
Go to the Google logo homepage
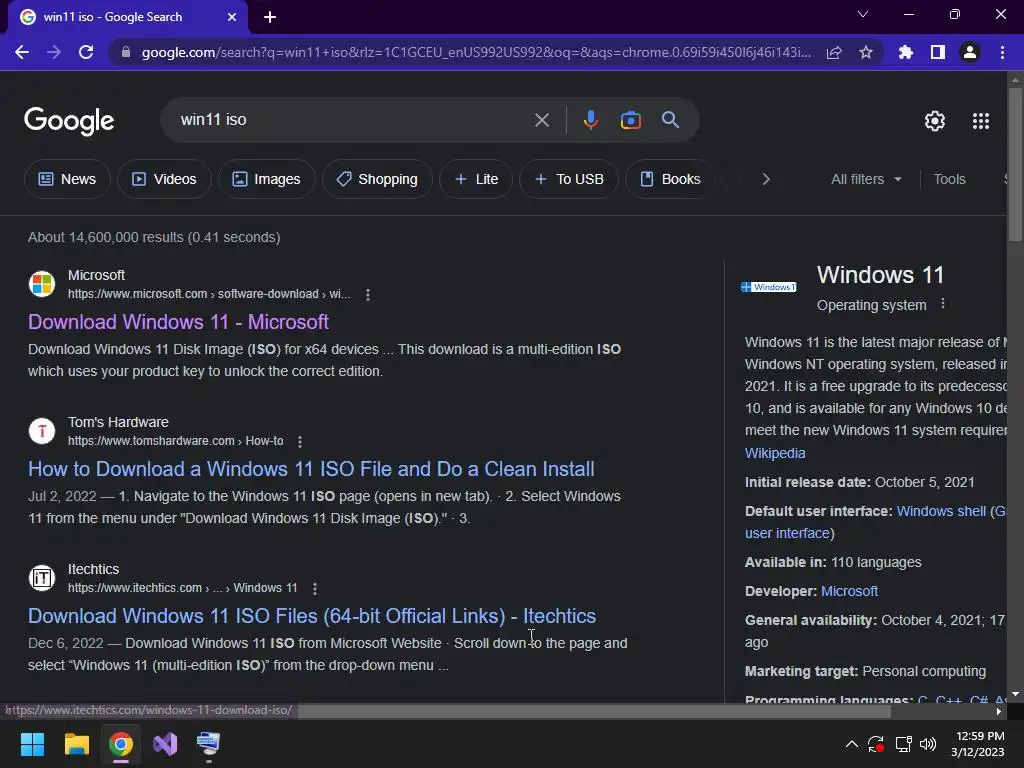(69, 121)
